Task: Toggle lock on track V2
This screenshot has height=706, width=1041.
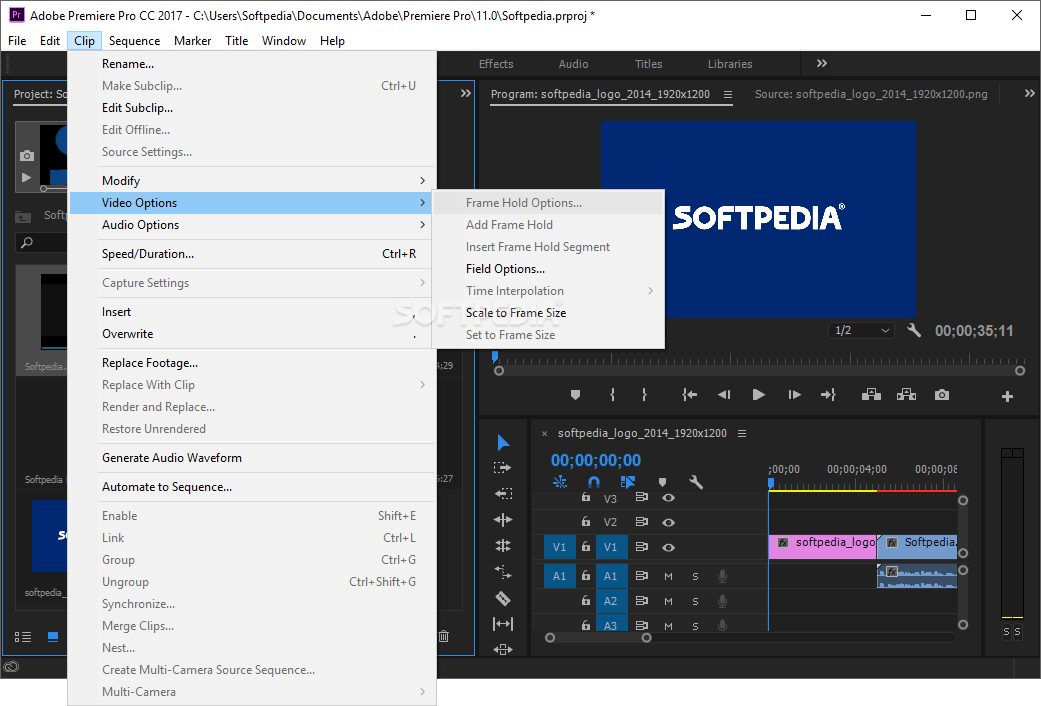Action: pos(586,522)
